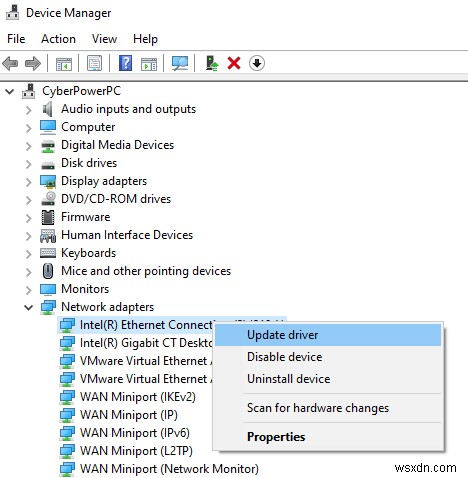Collapse the Network adapters category

pyautogui.click(x=29, y=307)
